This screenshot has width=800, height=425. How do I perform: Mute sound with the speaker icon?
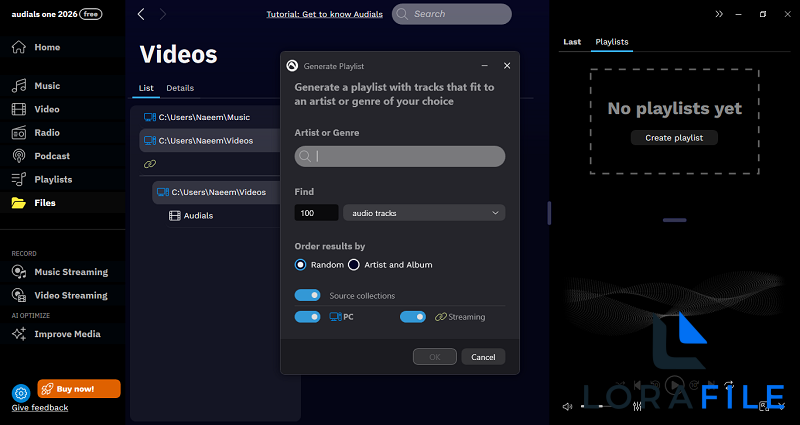pos(567,407)
